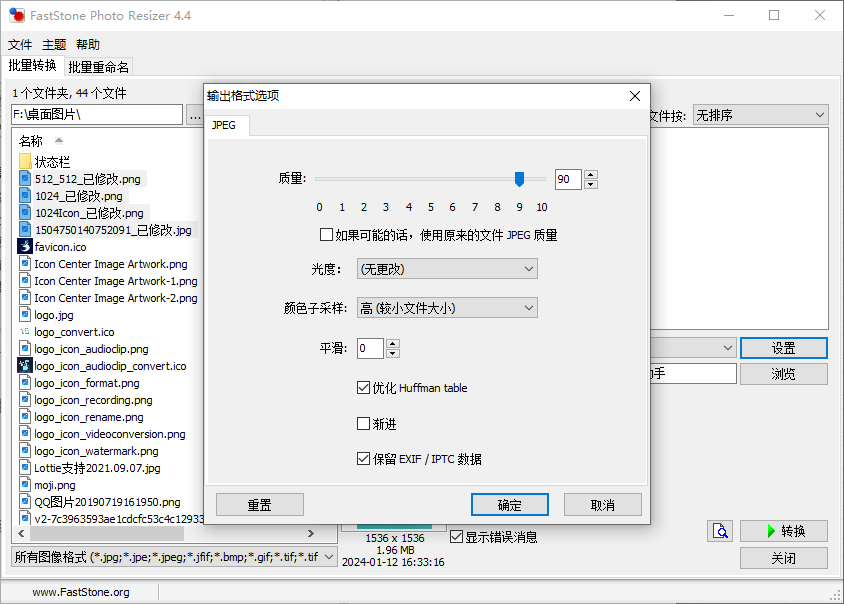The width and height of the screenshot is (844, 604).
Task: Open the 光度 dropdown
Action: click(447, 269)
